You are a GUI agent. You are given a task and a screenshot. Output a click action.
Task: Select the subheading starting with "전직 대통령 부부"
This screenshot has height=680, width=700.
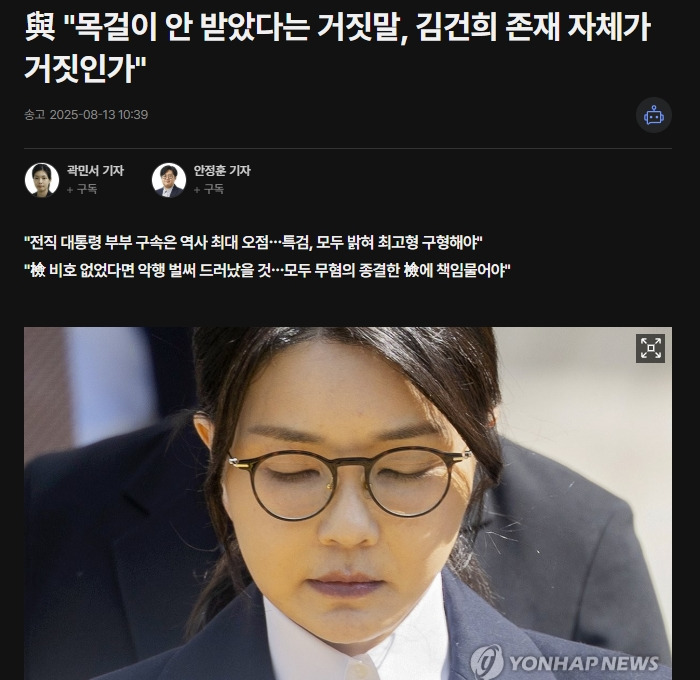coord(253,243)
